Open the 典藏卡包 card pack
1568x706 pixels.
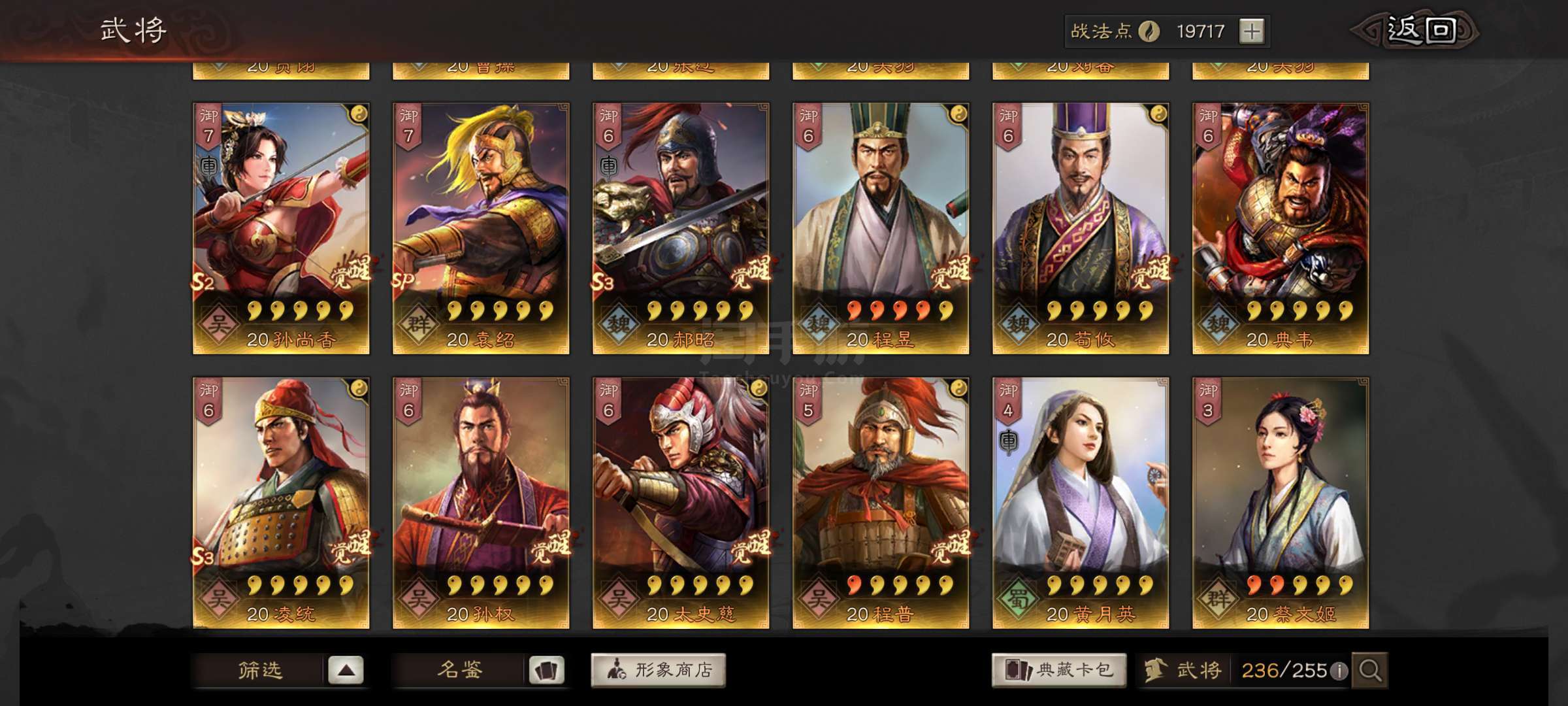(x=1059, y=670)
